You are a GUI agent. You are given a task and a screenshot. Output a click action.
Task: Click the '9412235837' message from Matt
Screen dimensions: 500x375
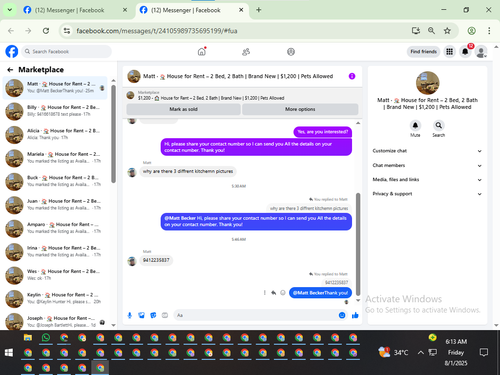point(156,260)
